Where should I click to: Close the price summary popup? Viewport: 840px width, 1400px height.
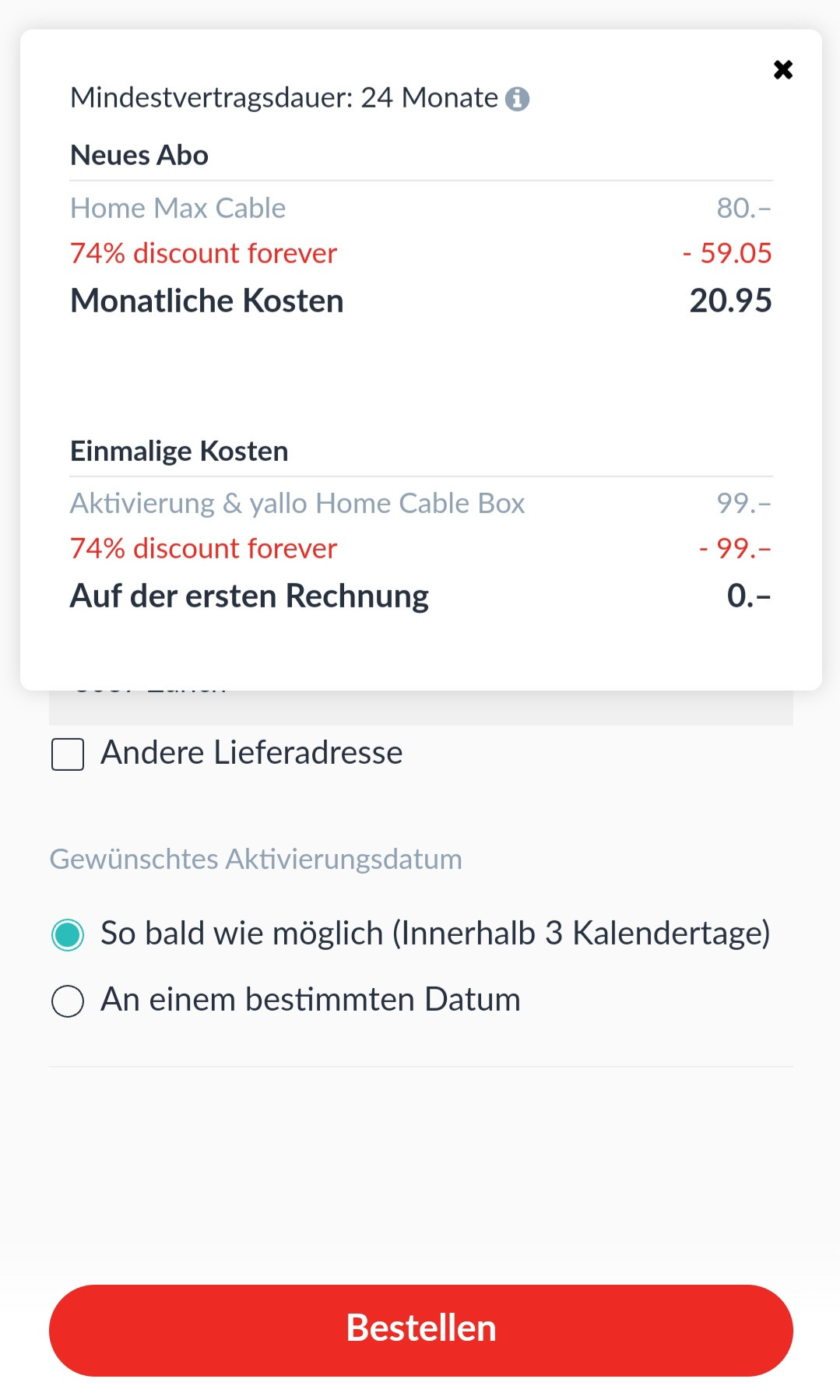tap(783, 70)
